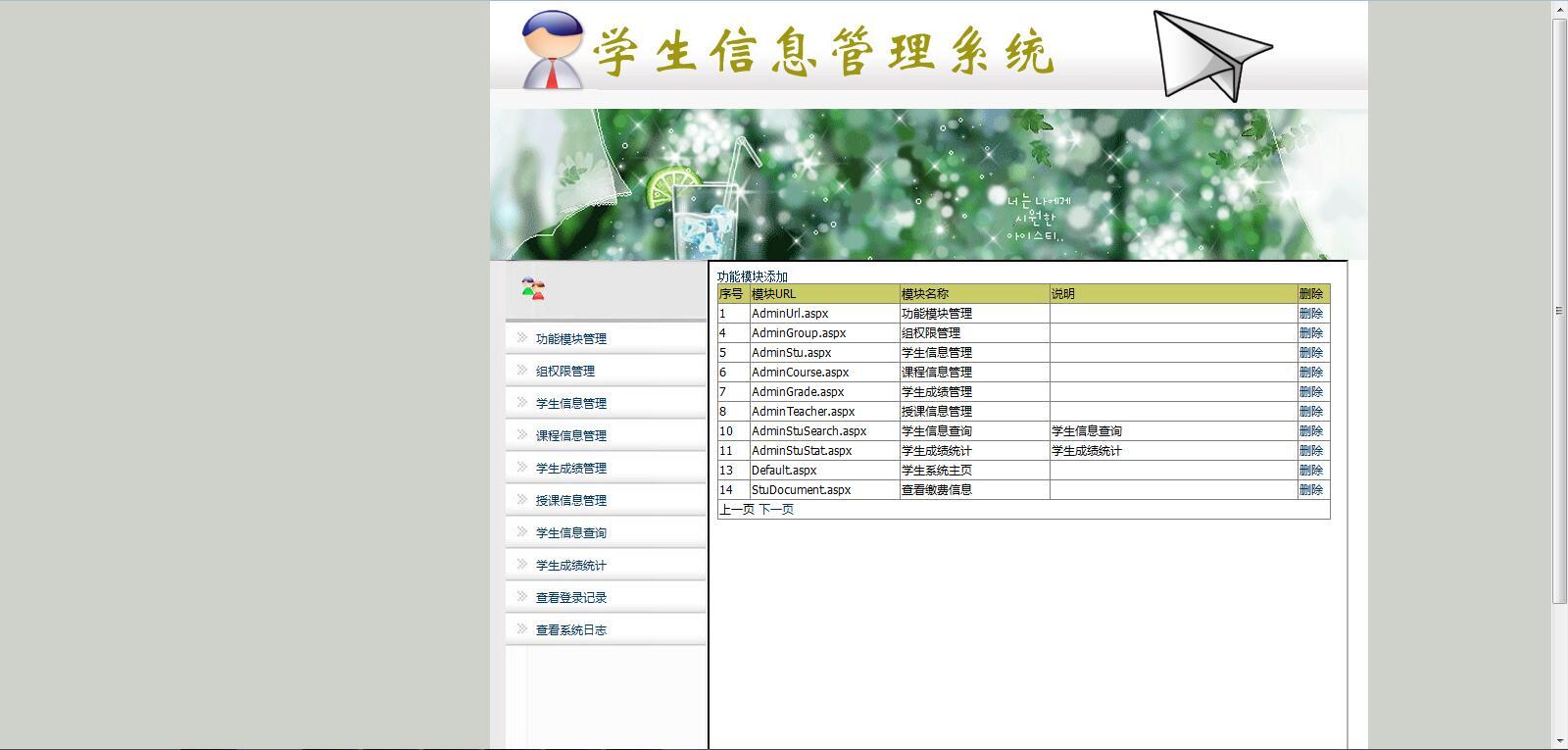Delete the AdminStu.aspx row
The image size is (1568, 750).
[1311, 353]
